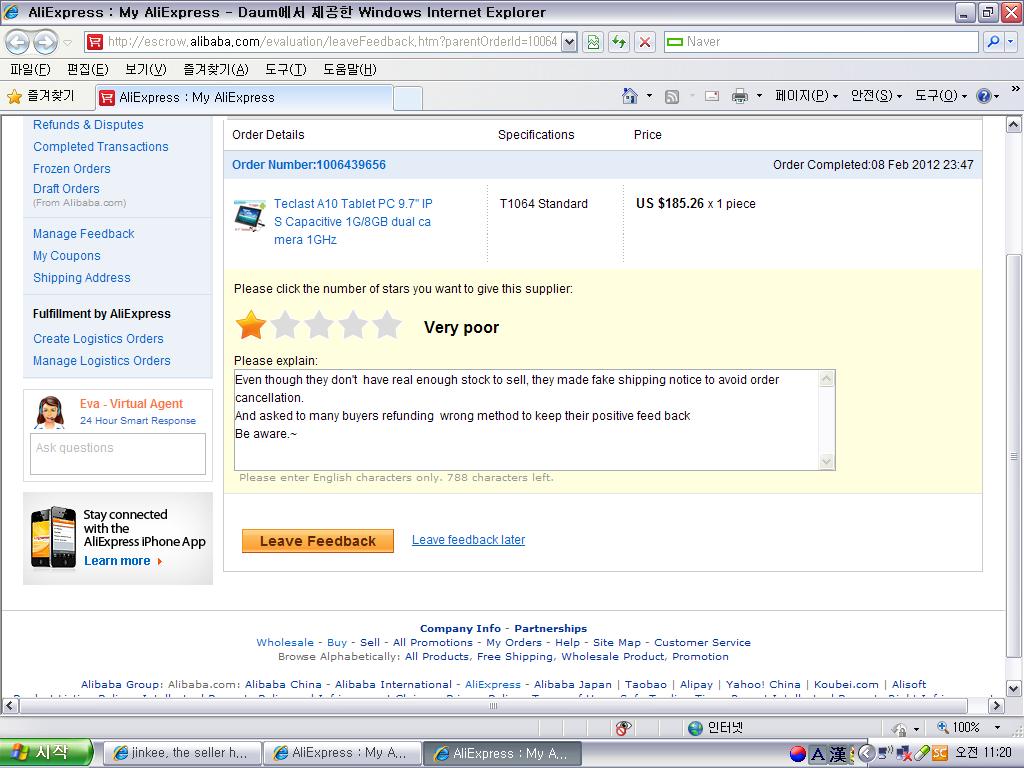Go to Completed Transactions
The image size is (1024, 768).
[x=101, y=147]
